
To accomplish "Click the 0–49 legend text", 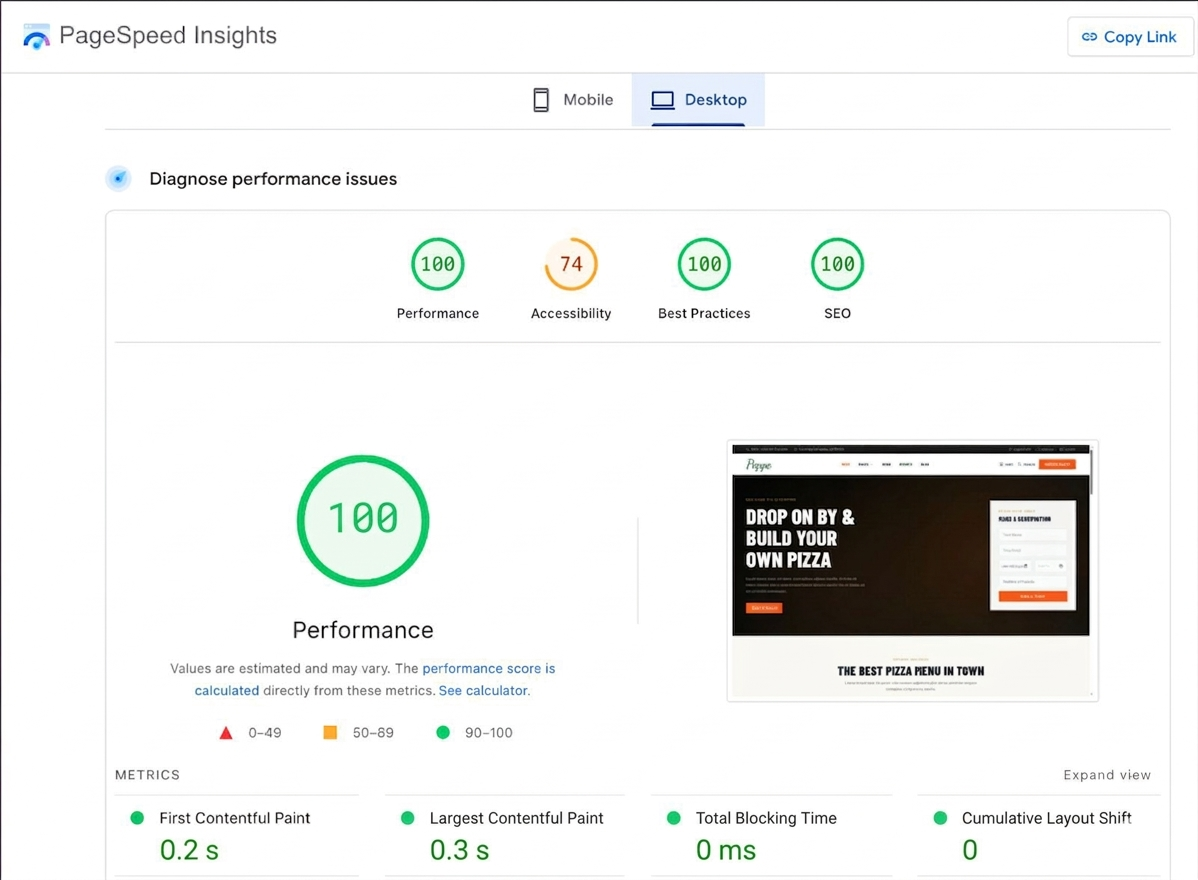I will pyautogui.click(x=264, y=733).
